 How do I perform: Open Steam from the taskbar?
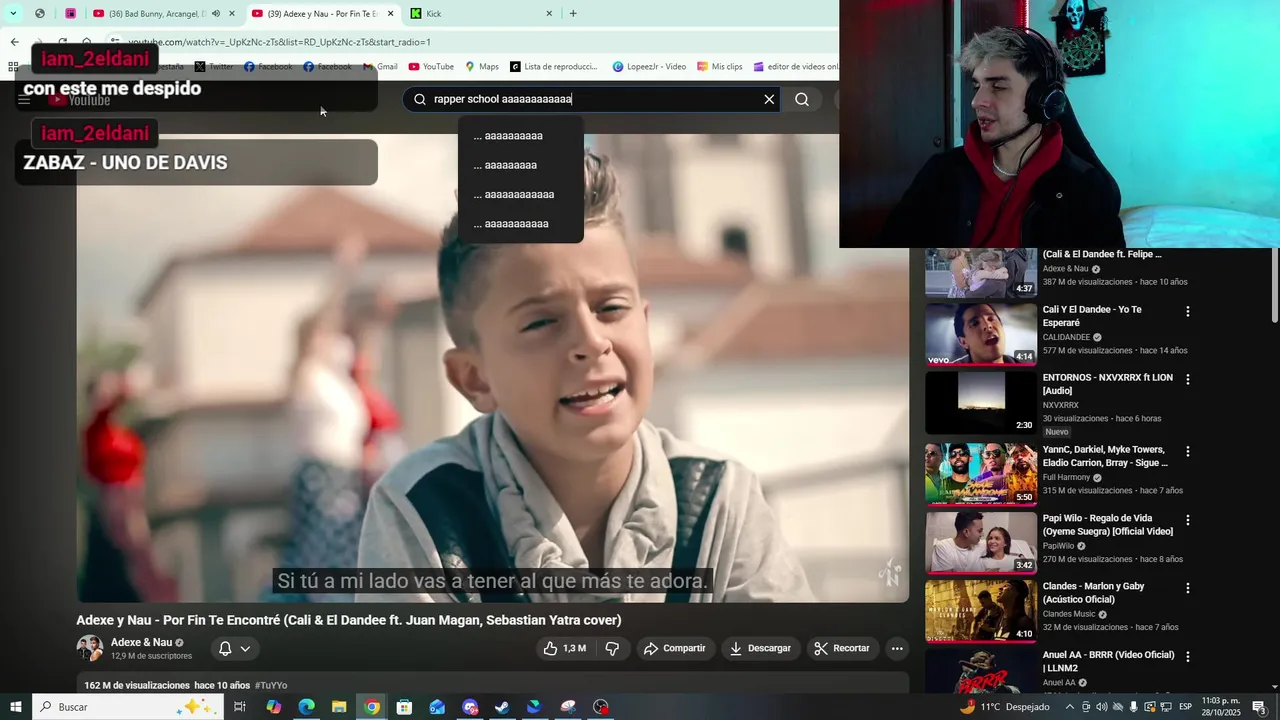click(x=502, y=707)
